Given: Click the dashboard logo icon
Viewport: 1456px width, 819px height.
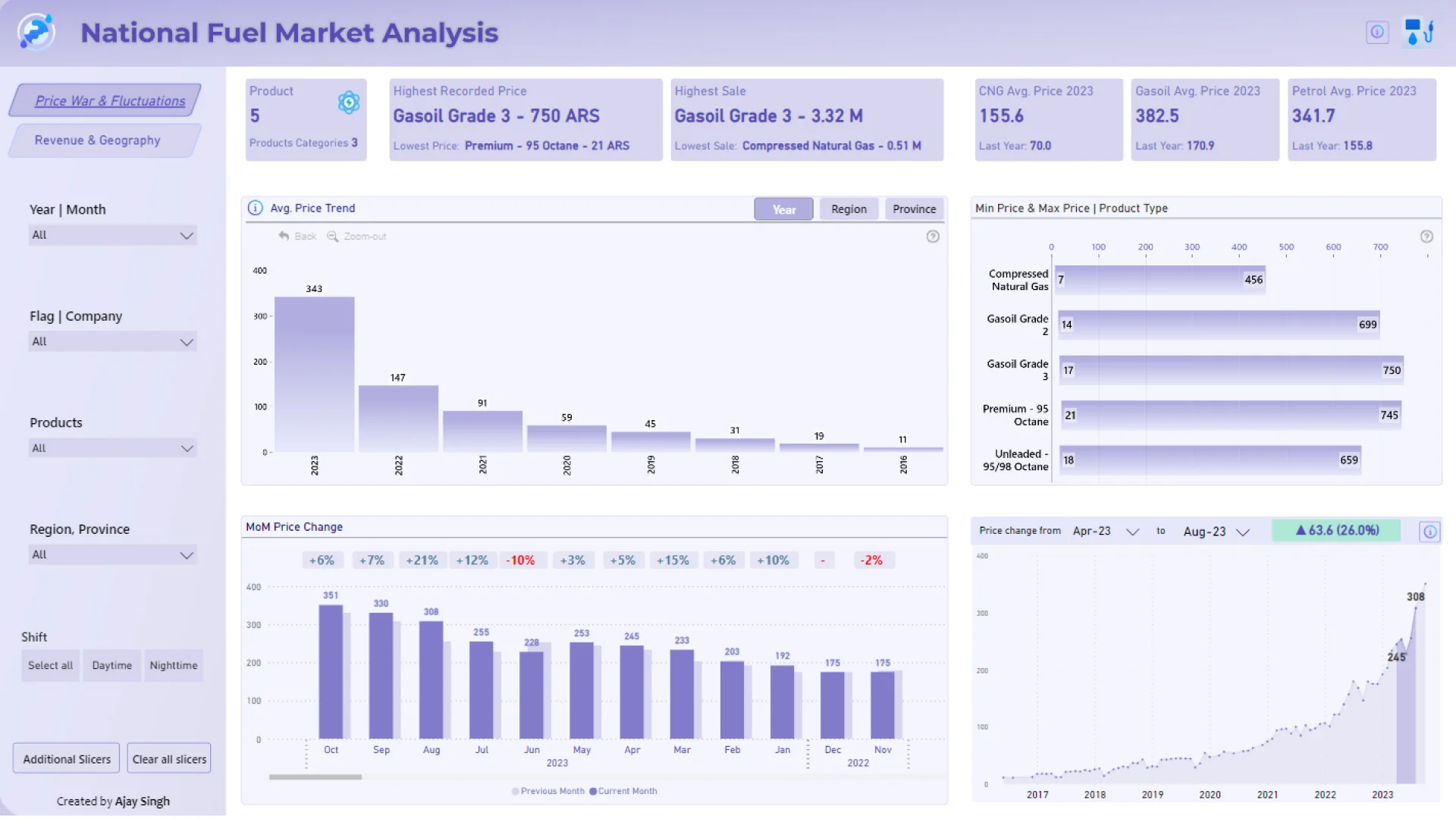Looking at the screenshot, I should pyautogui.click(x=36, y=32).
